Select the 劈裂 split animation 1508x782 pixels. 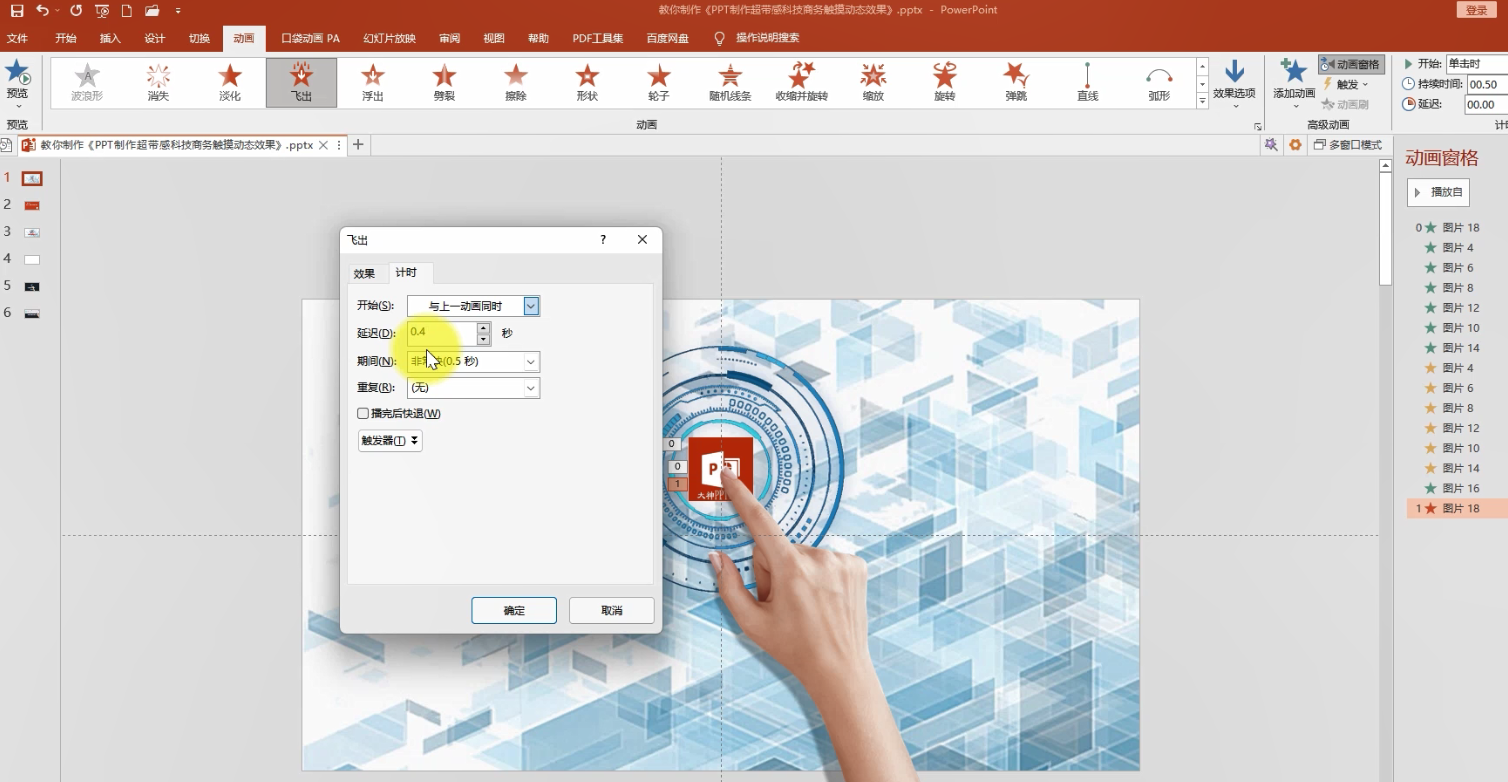point(444,82)
